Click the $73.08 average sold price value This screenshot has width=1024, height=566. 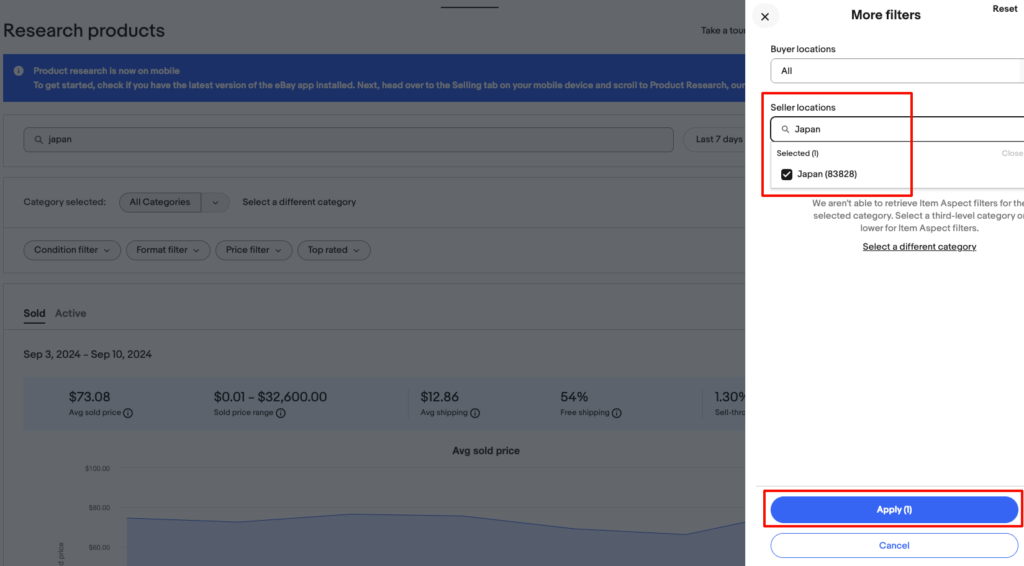(x=89, y=397)
